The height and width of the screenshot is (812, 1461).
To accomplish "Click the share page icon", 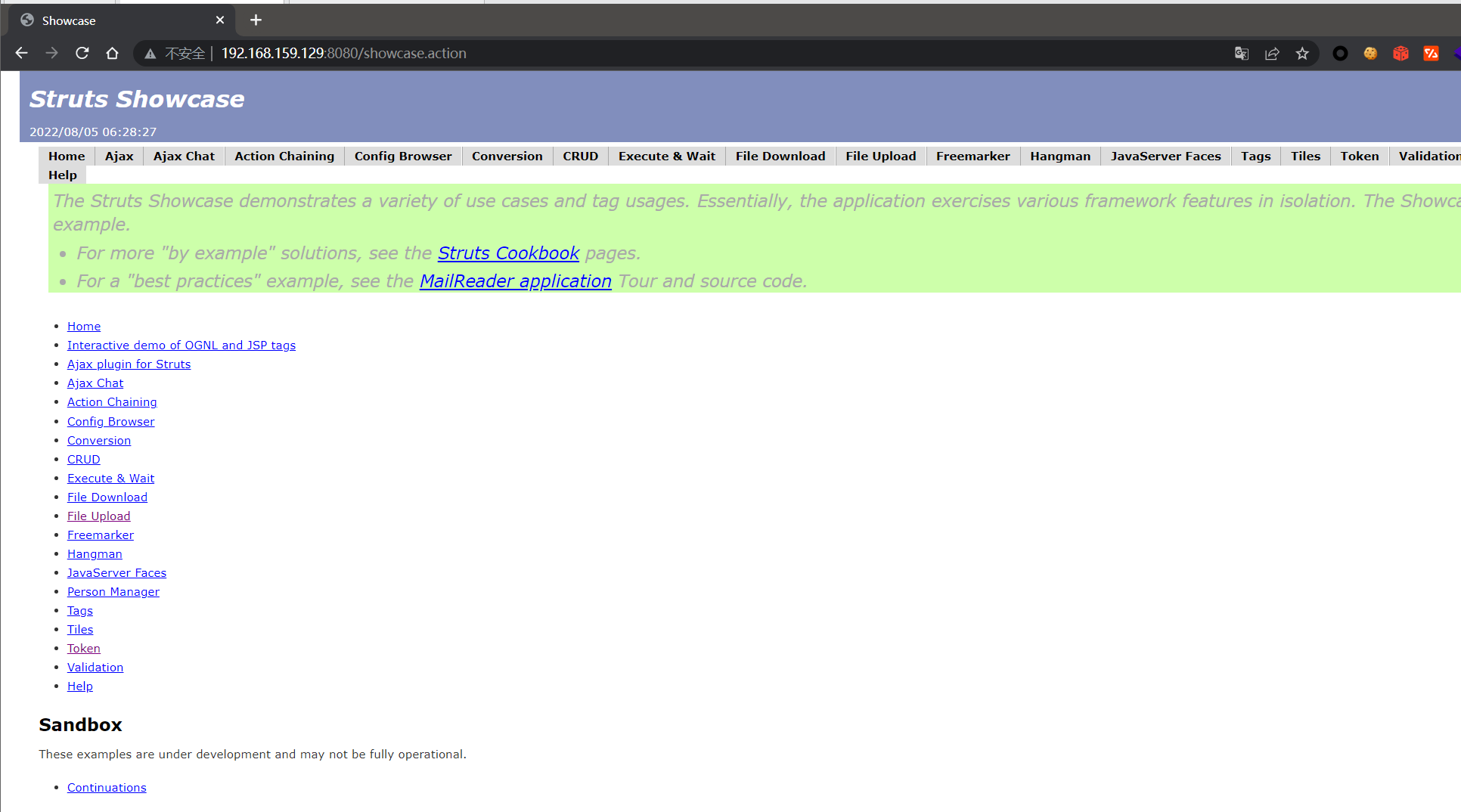I will (x=1272, y=53).
